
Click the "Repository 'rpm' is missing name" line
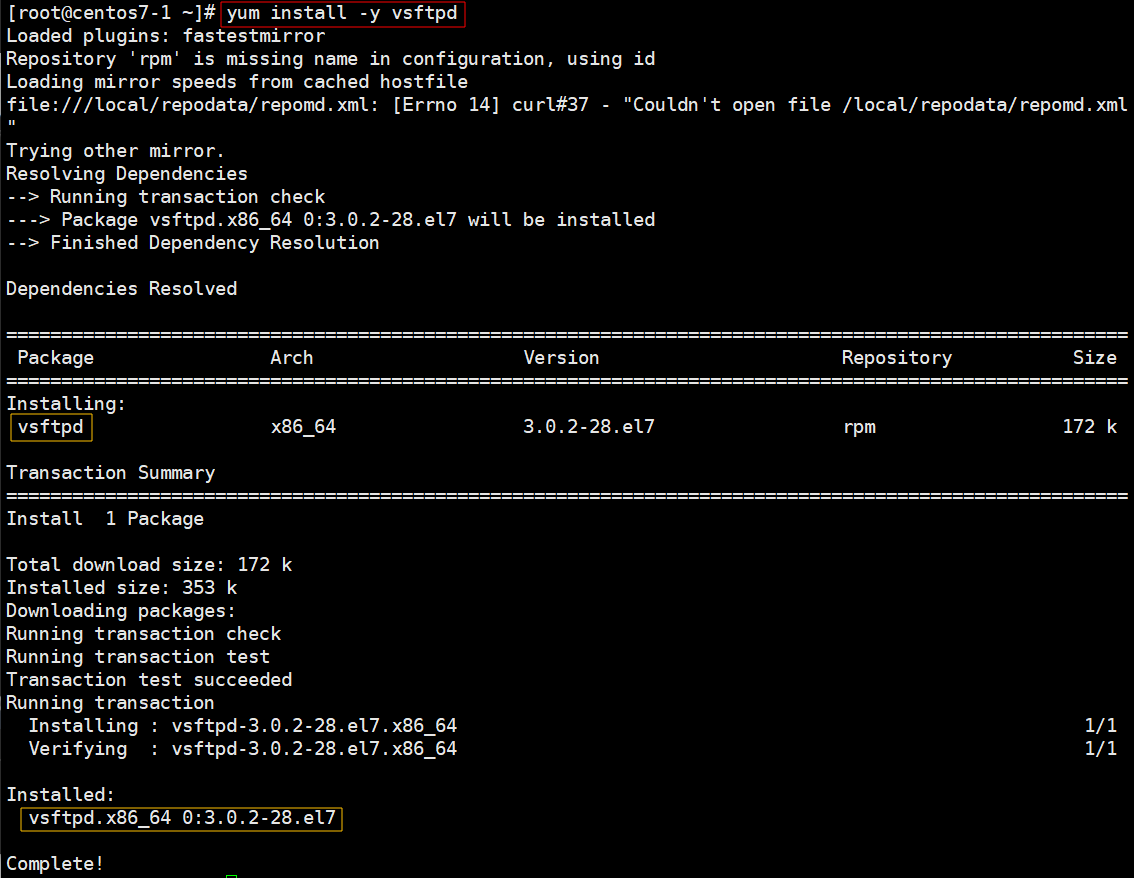coord(331,59)
